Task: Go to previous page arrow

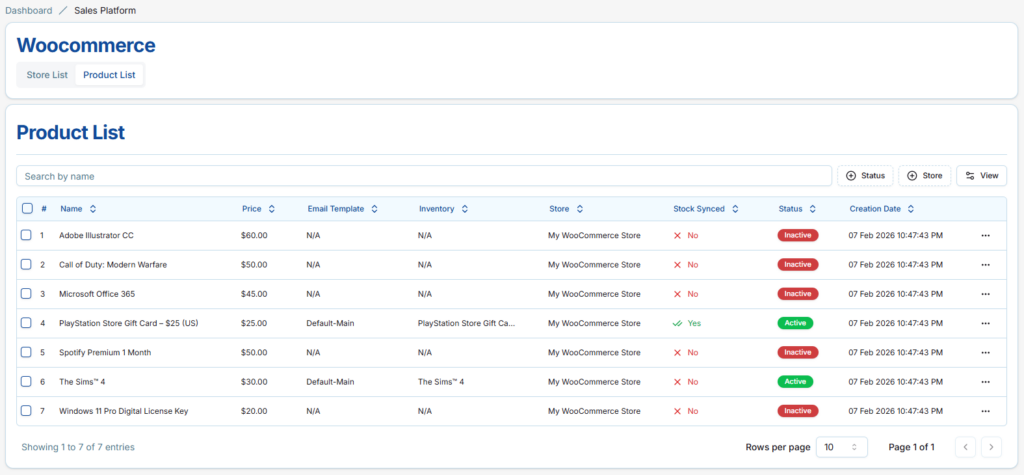Action: coord(966,447)
